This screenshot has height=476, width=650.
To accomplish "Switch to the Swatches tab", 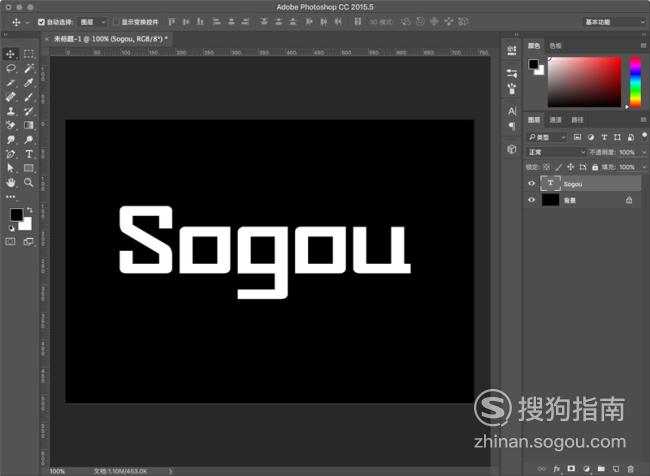I will 555,46.
